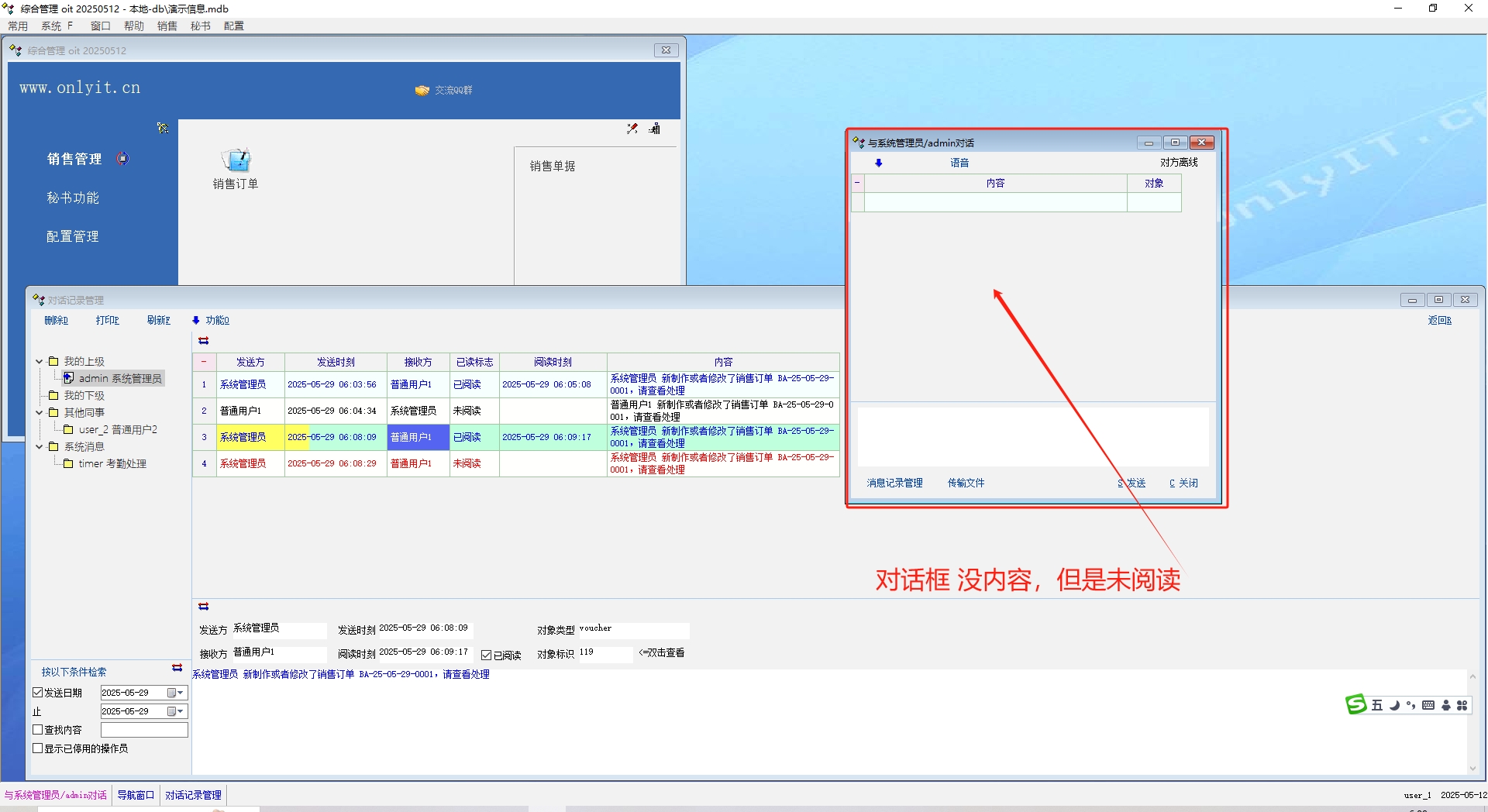1488x812 pixels.
Task: Switch to the 导航窗口 bottom tab
Action: (136, 795)
